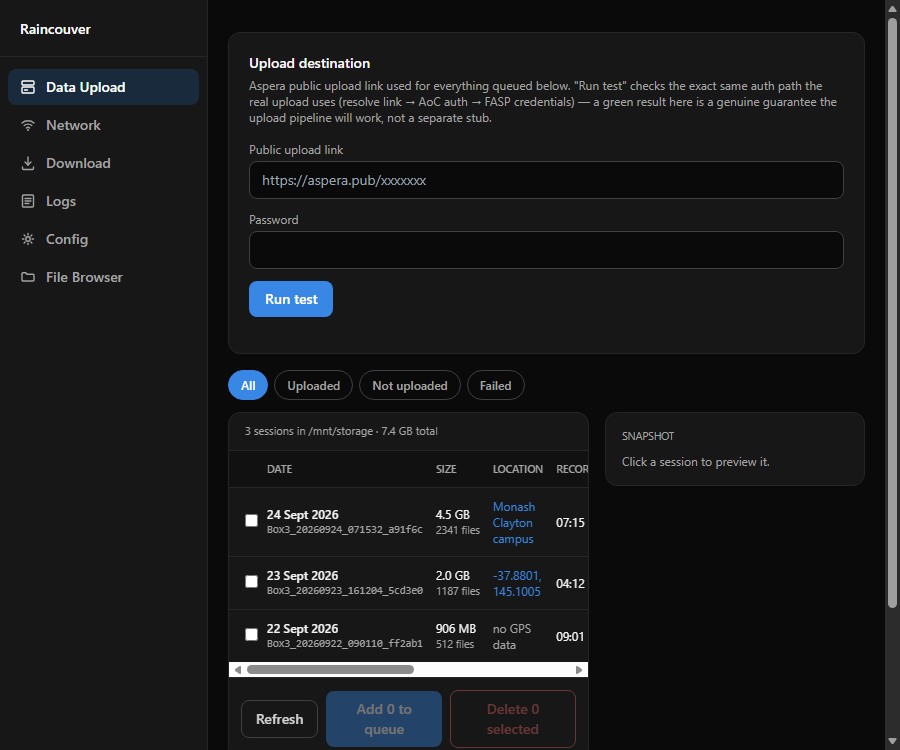Image resolution: width=900 pixels, height=750 pixels.
Task: Click Add 0 to queue button
Action: point(384,719)
